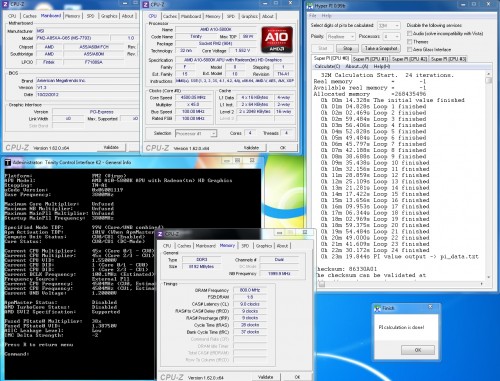Disable the Audio service checkbox in Hyper PI
The image size is (500, 381).
click(x=409, y=33)
